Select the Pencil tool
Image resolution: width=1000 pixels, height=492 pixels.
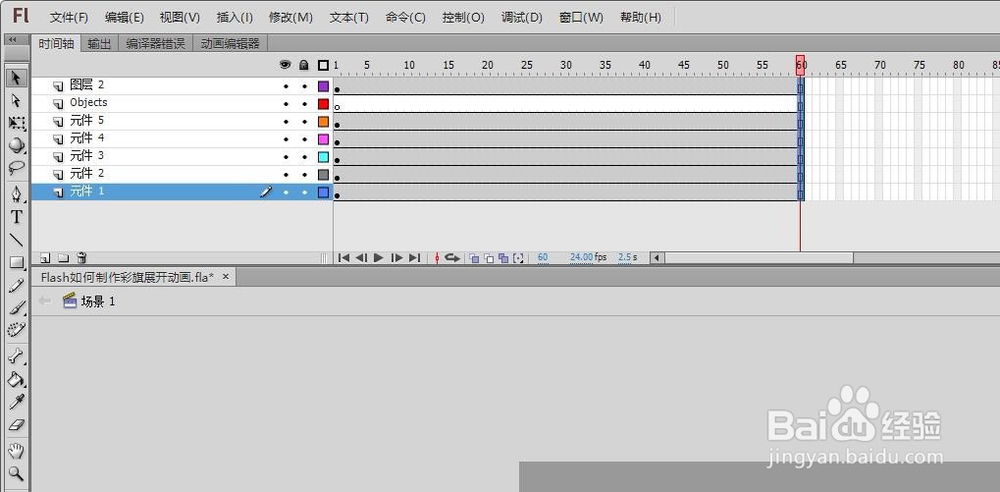16,285
